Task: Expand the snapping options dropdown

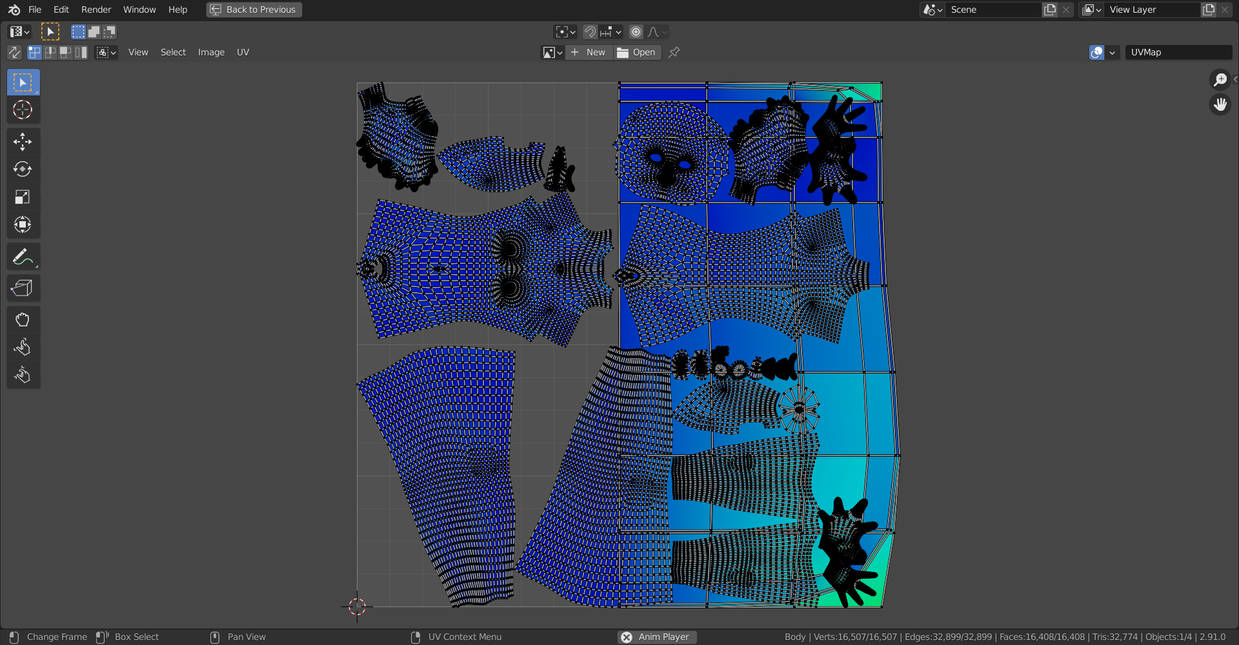Action: [x=611, y=32]
